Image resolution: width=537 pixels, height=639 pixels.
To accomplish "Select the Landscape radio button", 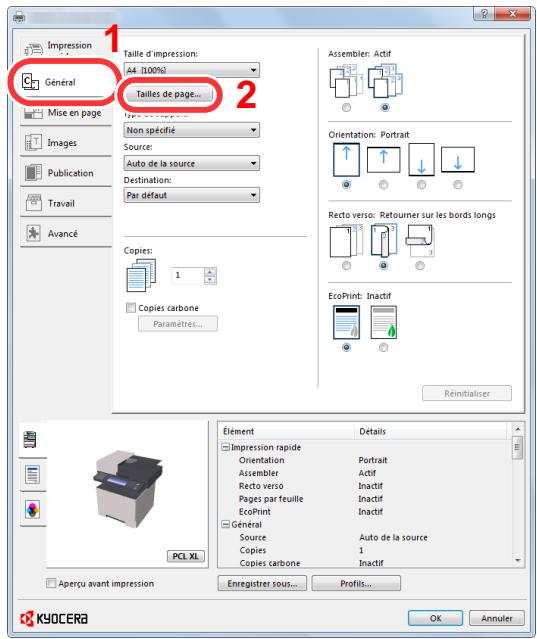I will point(383,185).
